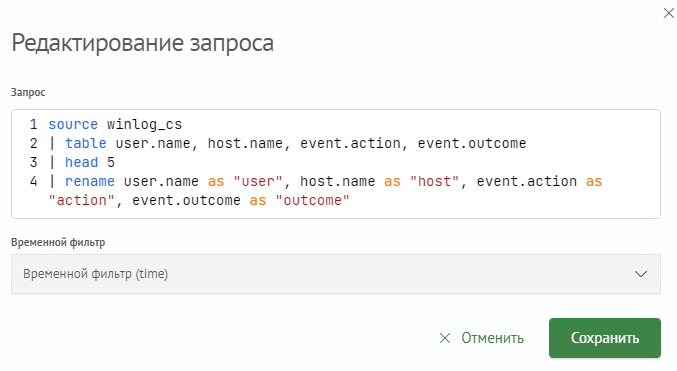Viewport: 677px width, 371px height.
Task: Close the query editing dialog
Action: click(x=668, y=13)
